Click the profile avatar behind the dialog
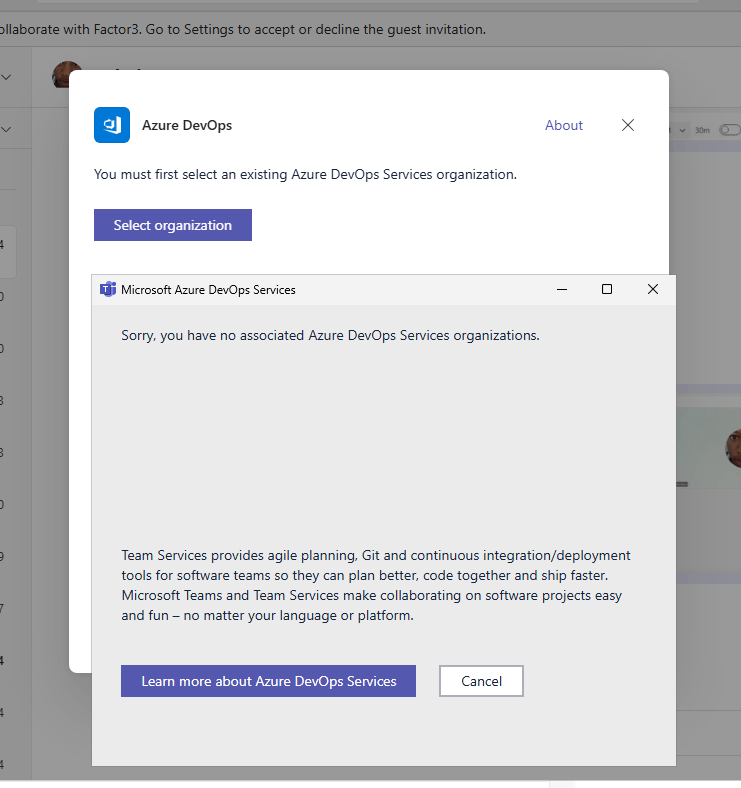 pyautogui.click(x=67, y=74)
